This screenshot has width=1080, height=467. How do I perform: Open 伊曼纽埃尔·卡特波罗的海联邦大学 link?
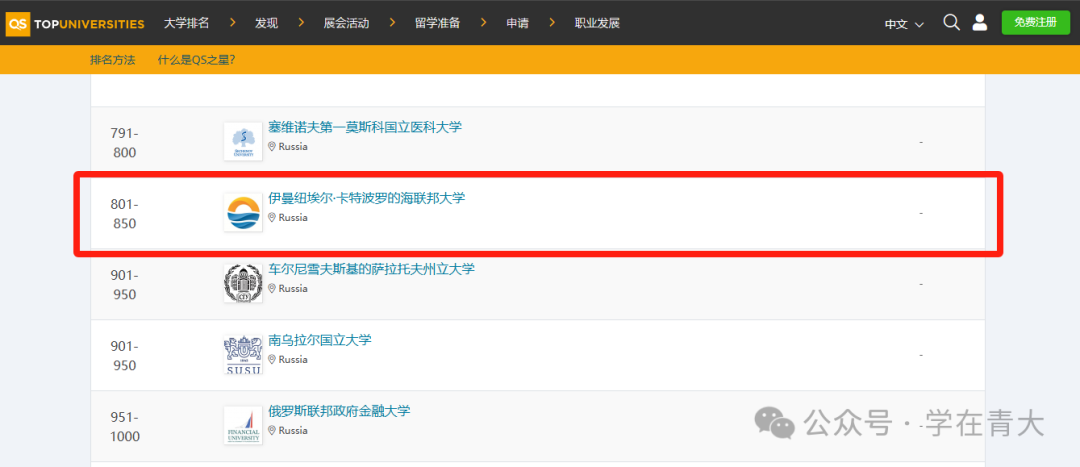pos(366,198)
